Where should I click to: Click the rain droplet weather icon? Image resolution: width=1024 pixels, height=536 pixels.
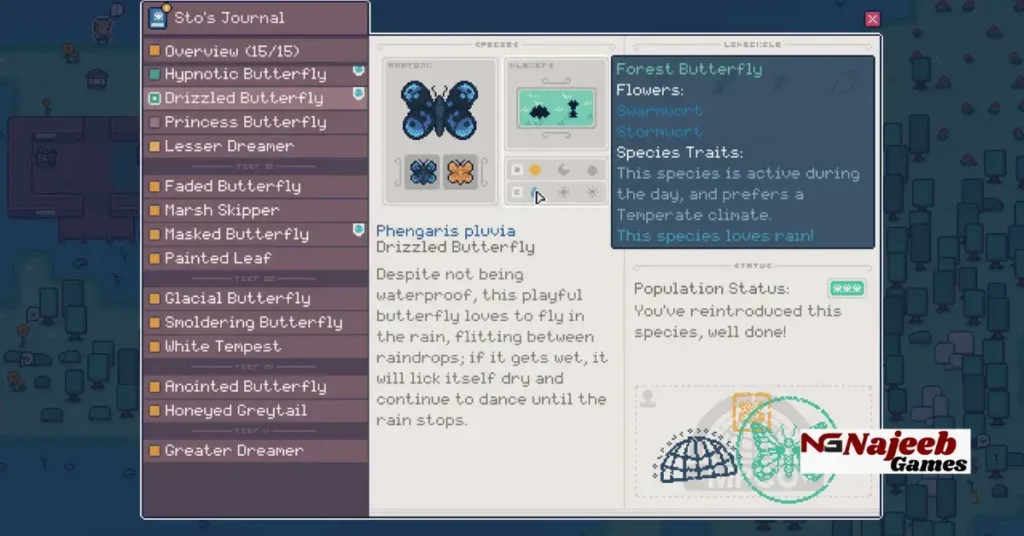pos(535,193)
